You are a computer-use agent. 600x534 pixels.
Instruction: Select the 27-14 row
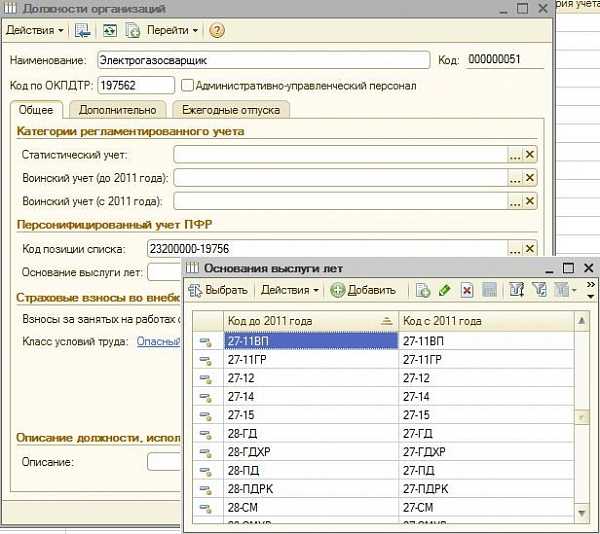383,396
